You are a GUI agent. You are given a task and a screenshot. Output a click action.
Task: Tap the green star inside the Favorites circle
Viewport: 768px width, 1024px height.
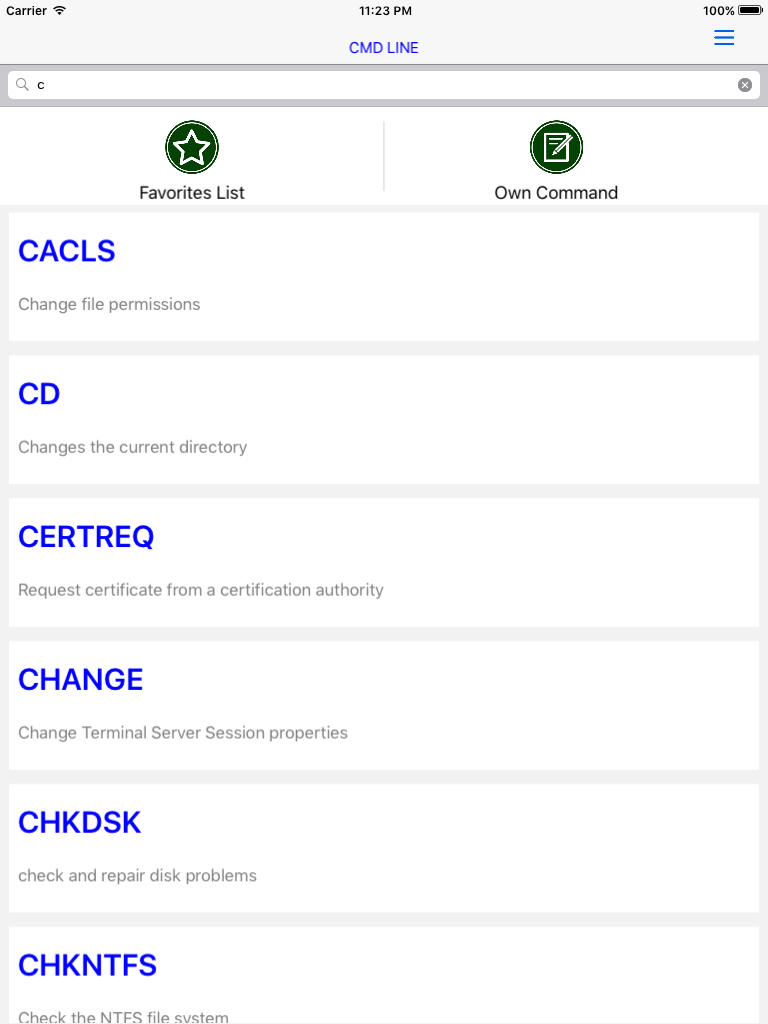point(192,147)
